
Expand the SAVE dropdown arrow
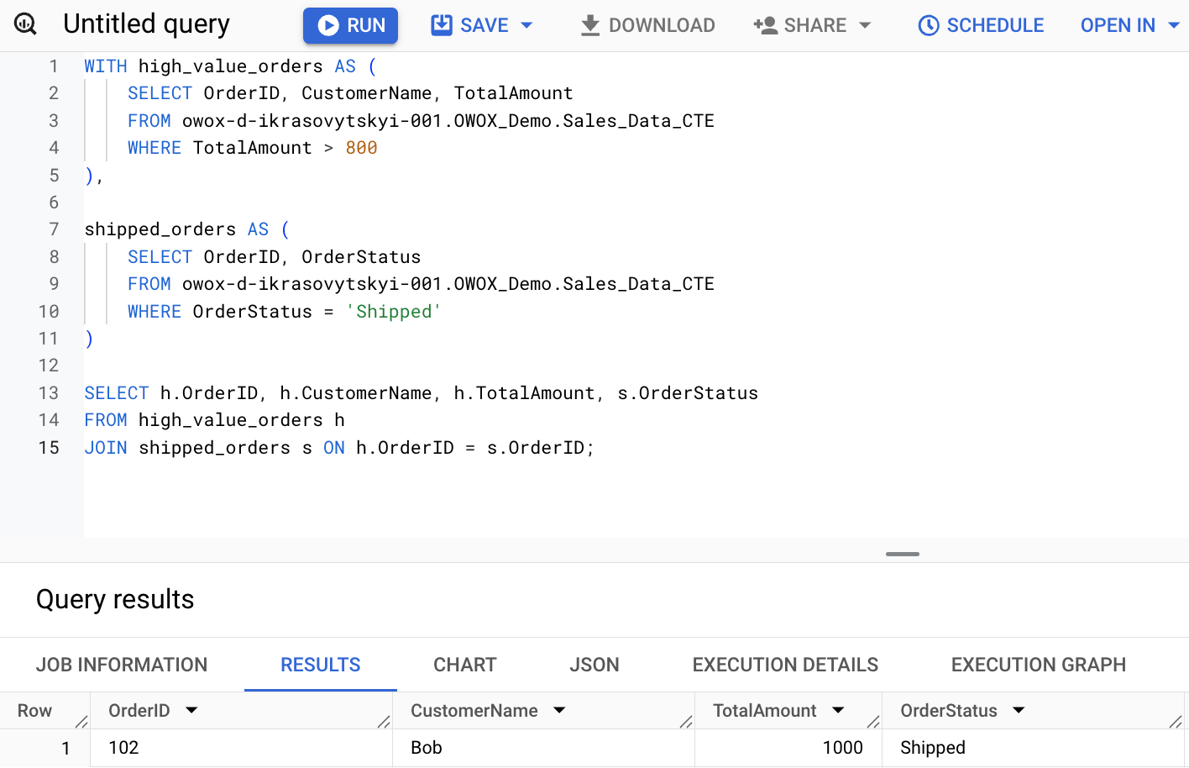pos(527,26)
